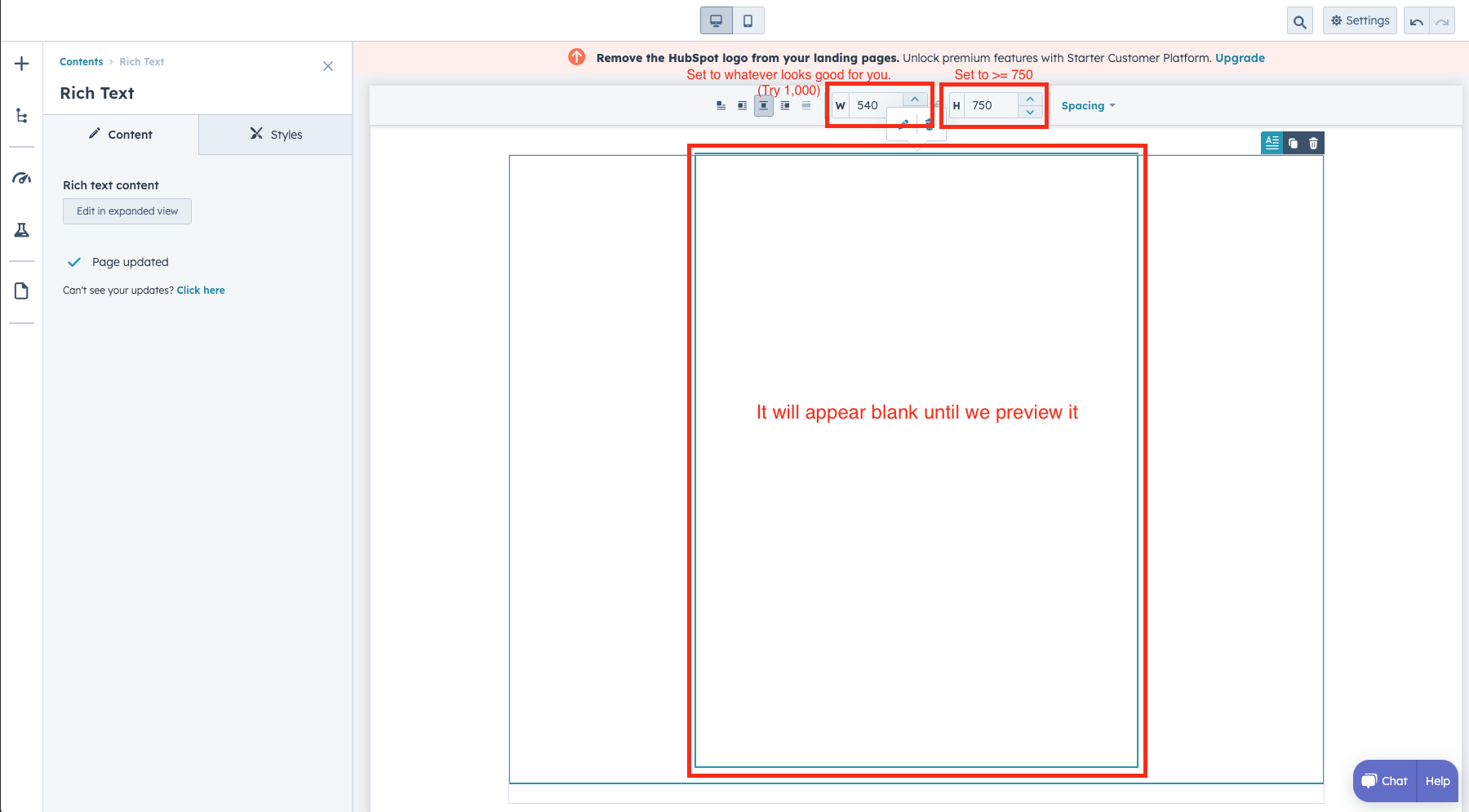Open the Optimize speedometer icon

point(21,178)
